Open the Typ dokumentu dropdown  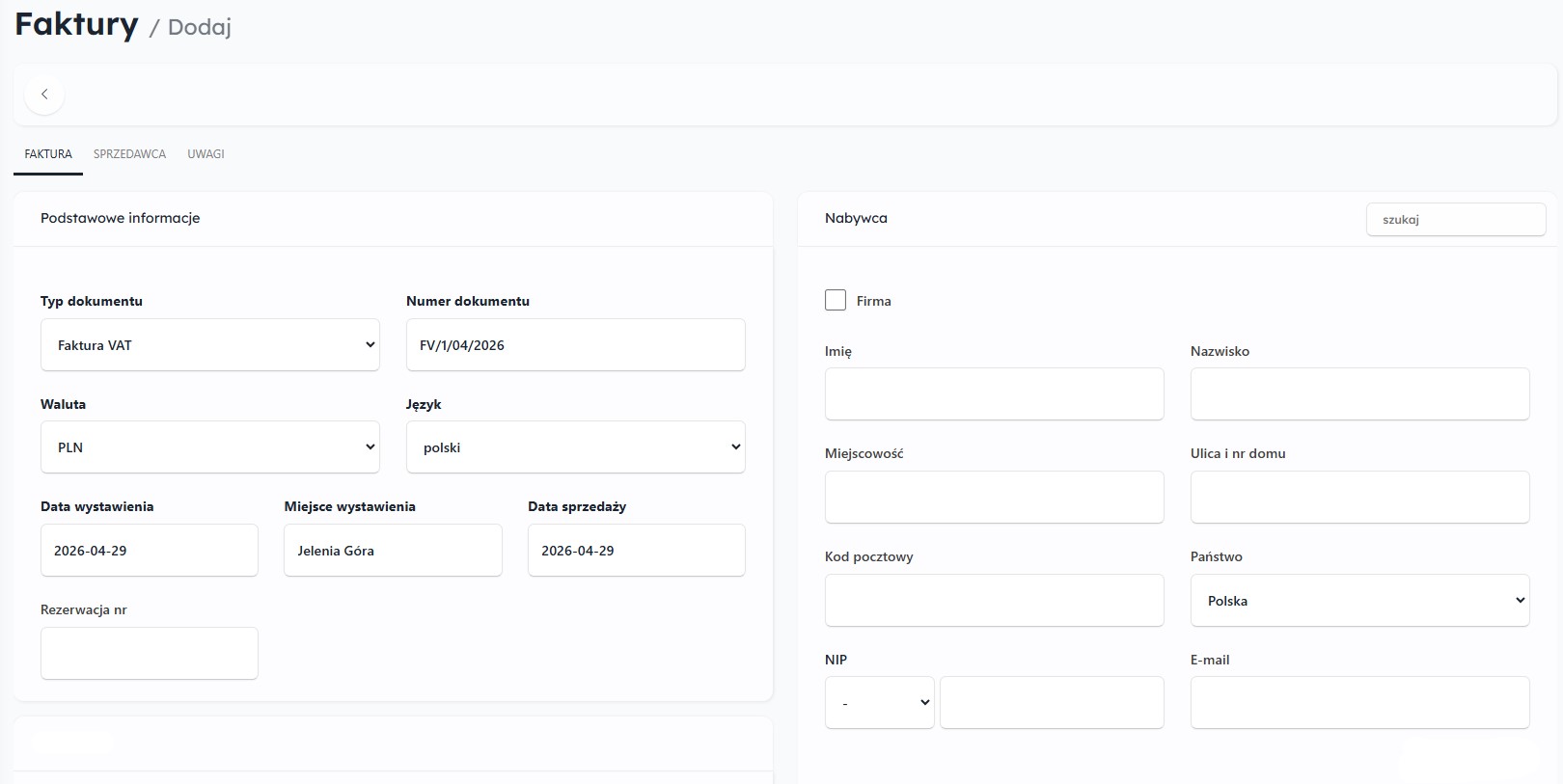click(x=210, y=345)
